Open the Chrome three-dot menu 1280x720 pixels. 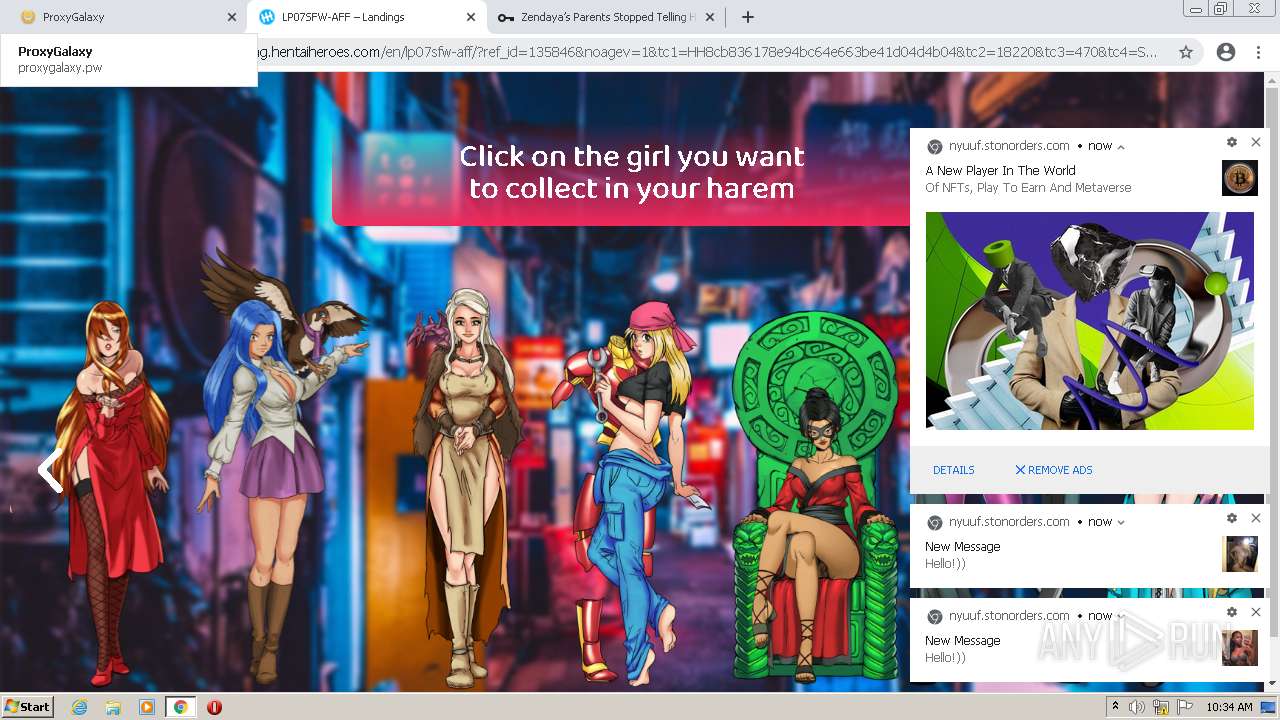tap(1258, 52)
